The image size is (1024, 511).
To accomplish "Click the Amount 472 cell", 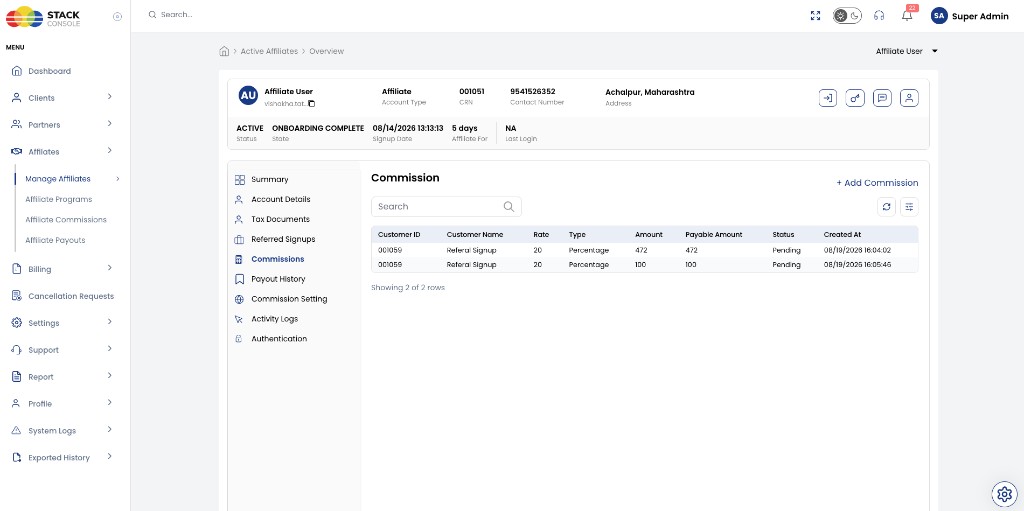I will click(x=641, y=250).
